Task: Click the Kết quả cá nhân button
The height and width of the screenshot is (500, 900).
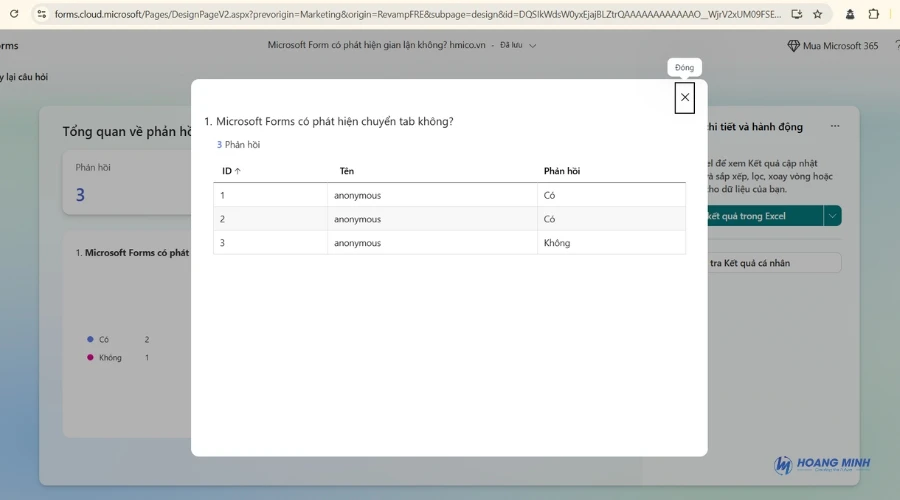Action: pos(774,263)
